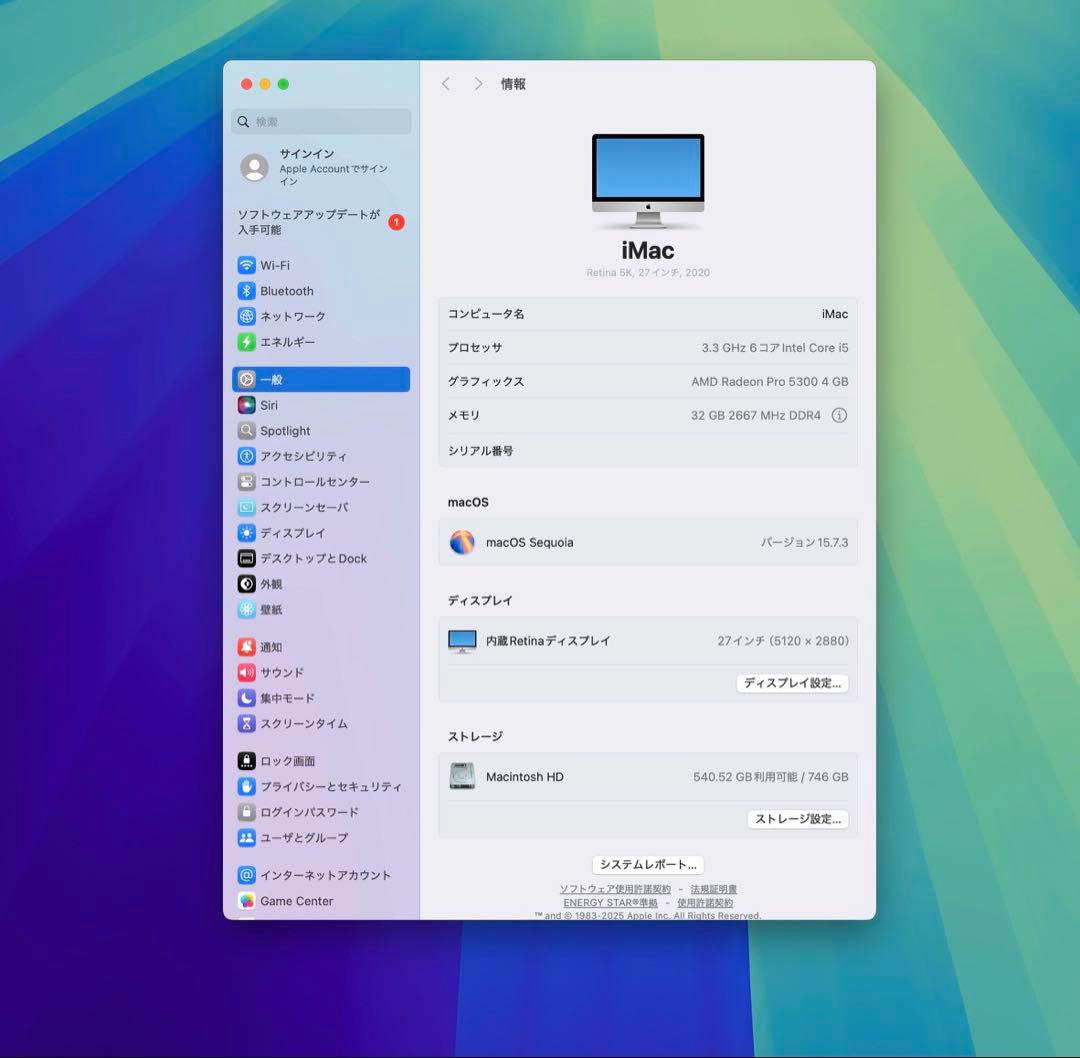Select the 通知 (Notifications) bell icon
1080x1058 pixels.
click(x=248, y=647)
